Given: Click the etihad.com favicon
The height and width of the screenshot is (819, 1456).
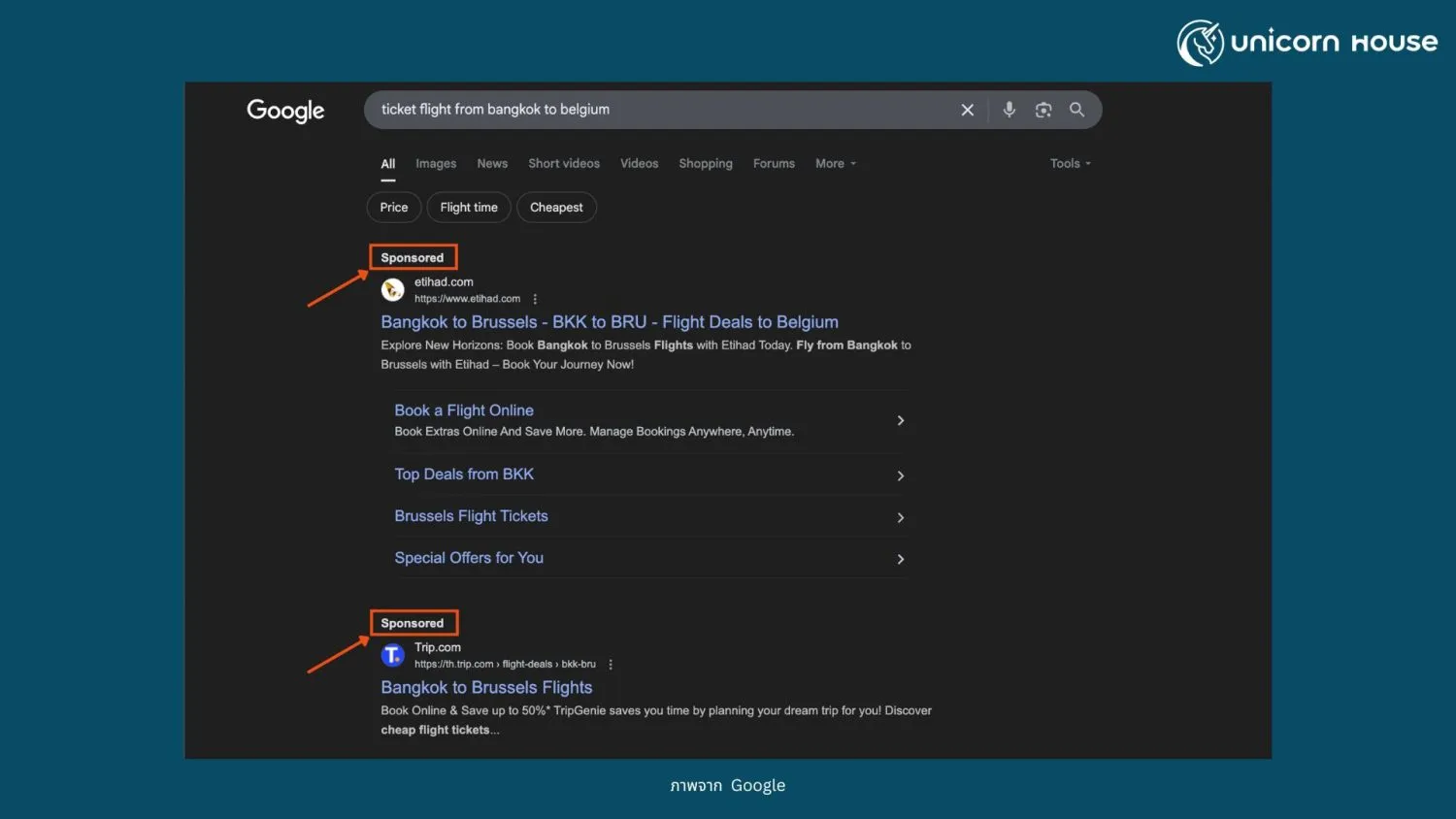Looking at the screenshot, I should click(x=392, y=289).
